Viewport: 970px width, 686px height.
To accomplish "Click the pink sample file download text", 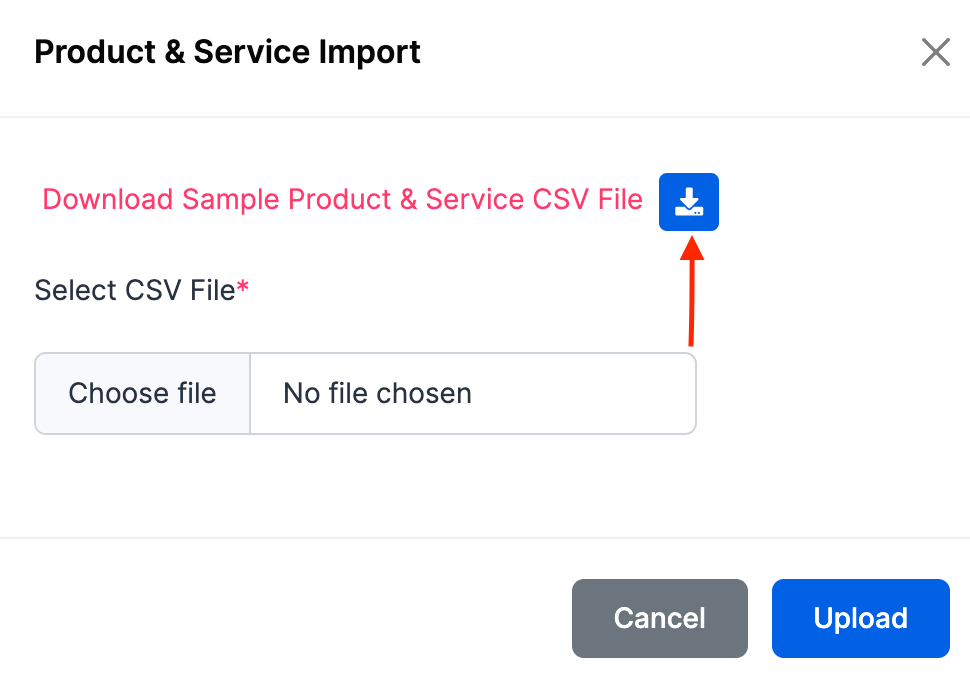I will [x=342, y=199].
